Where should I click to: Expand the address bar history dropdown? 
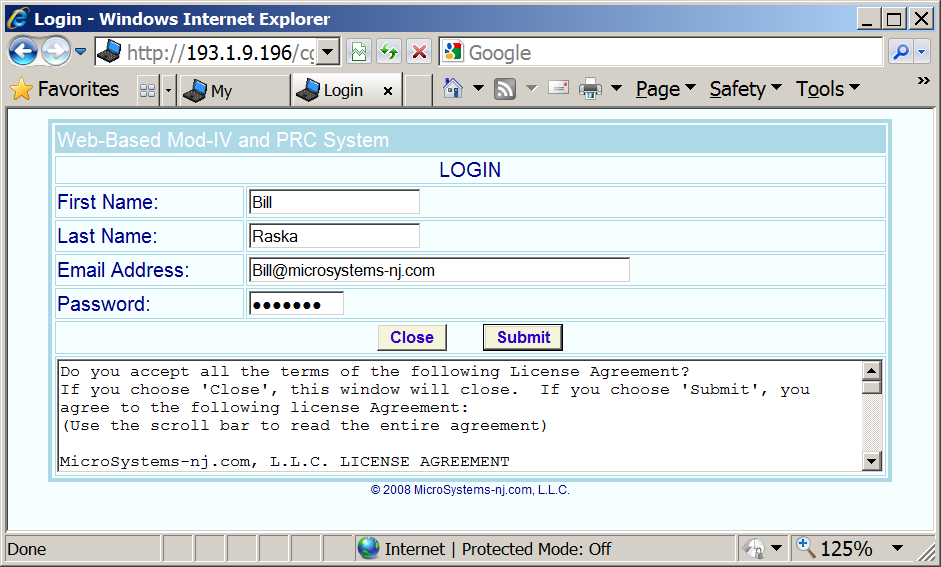click(x=329, y=52)
